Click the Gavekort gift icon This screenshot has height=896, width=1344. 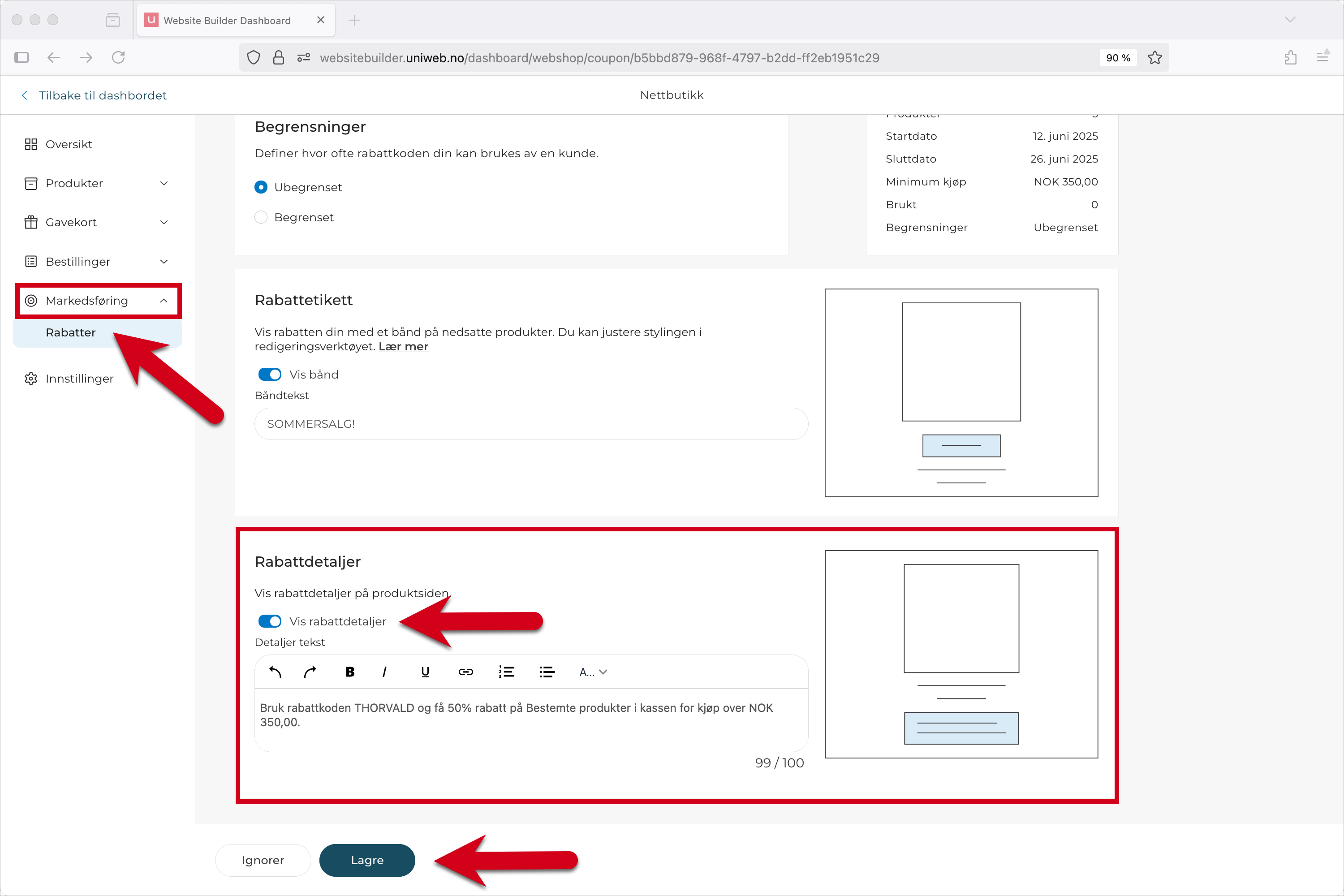(x=31, y=222)
